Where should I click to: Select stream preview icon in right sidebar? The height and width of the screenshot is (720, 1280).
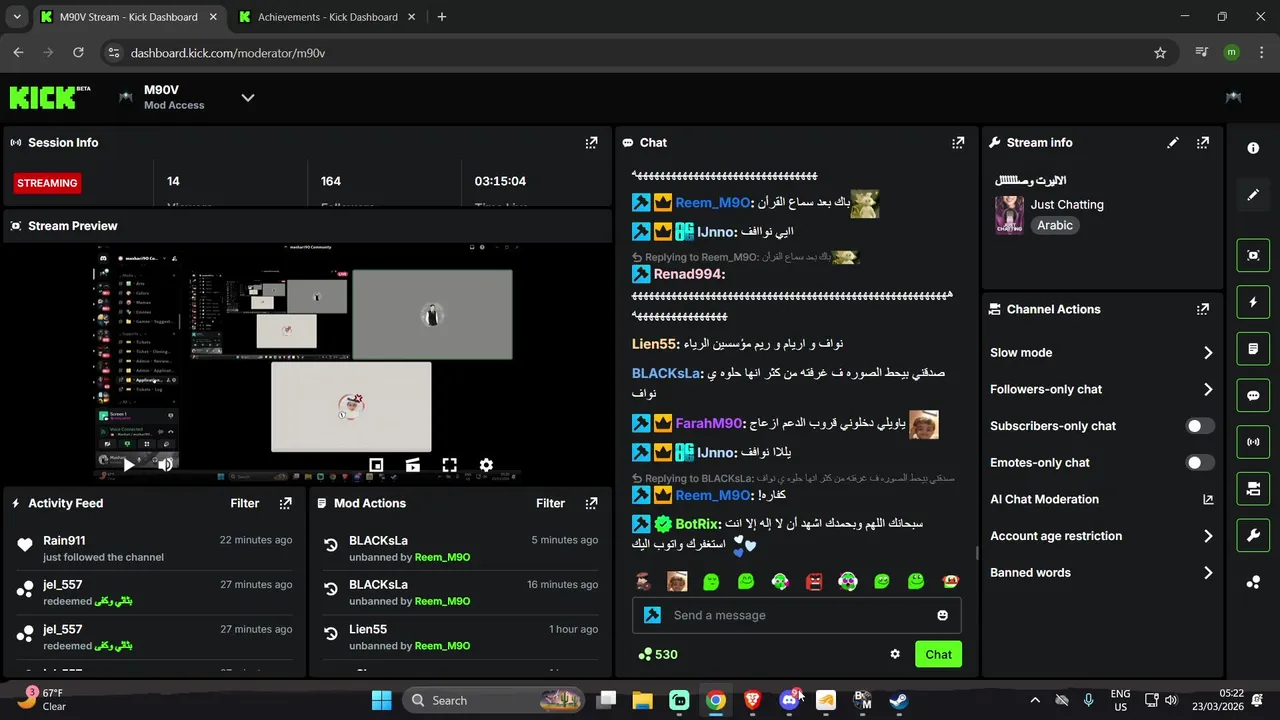coord(1253,255)
